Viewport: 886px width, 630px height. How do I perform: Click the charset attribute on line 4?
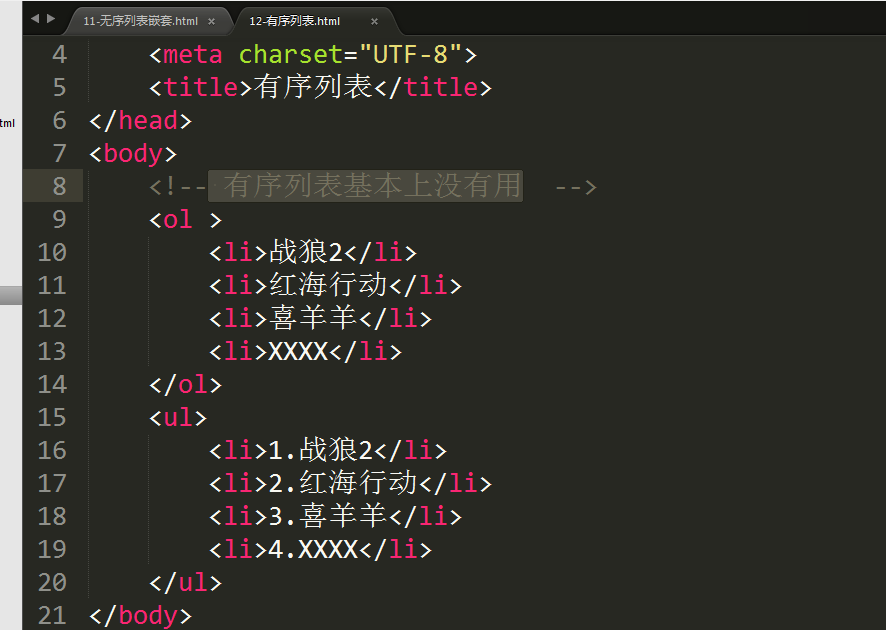(x=290, y=55)
